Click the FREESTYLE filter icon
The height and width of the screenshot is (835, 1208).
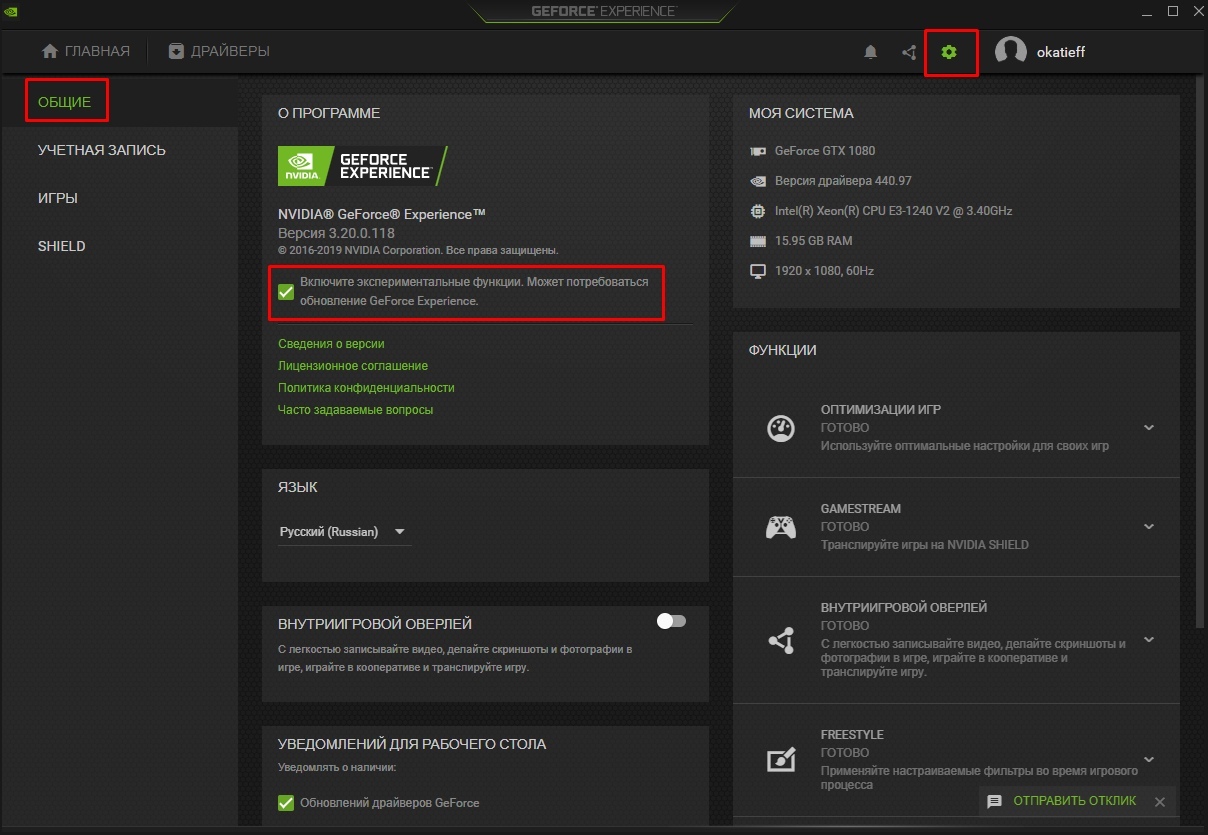click(x=781, y=760)
